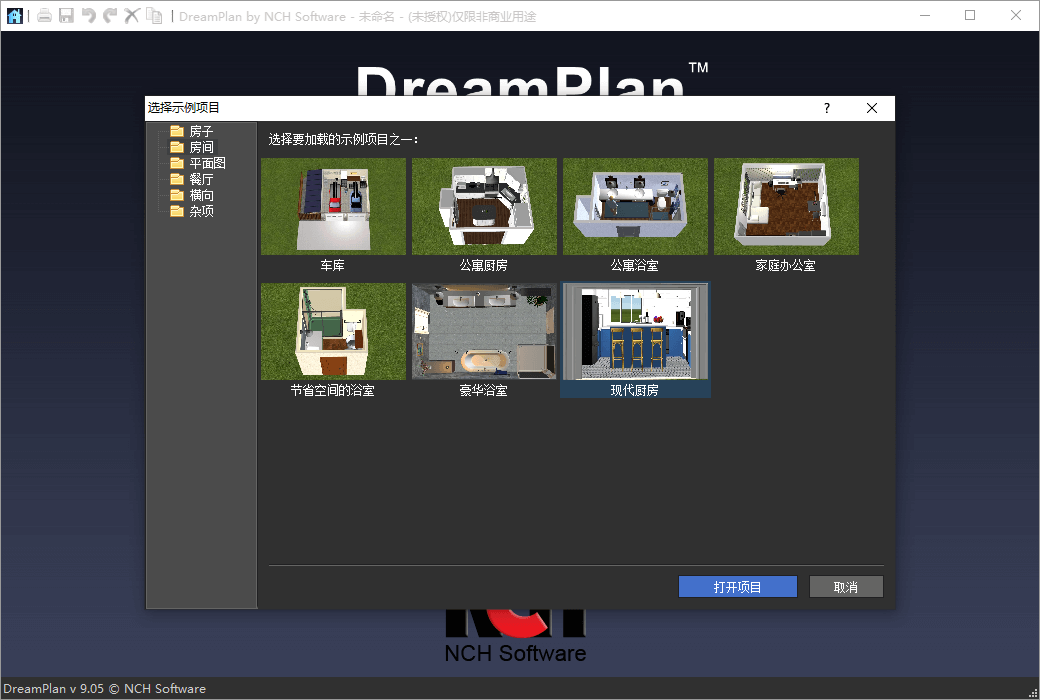The width and height of the screenshot is (1040, 700).
Task: Select the 车库 sample project thumbnail
Action: pyautogui.click(x=333, y=206)
